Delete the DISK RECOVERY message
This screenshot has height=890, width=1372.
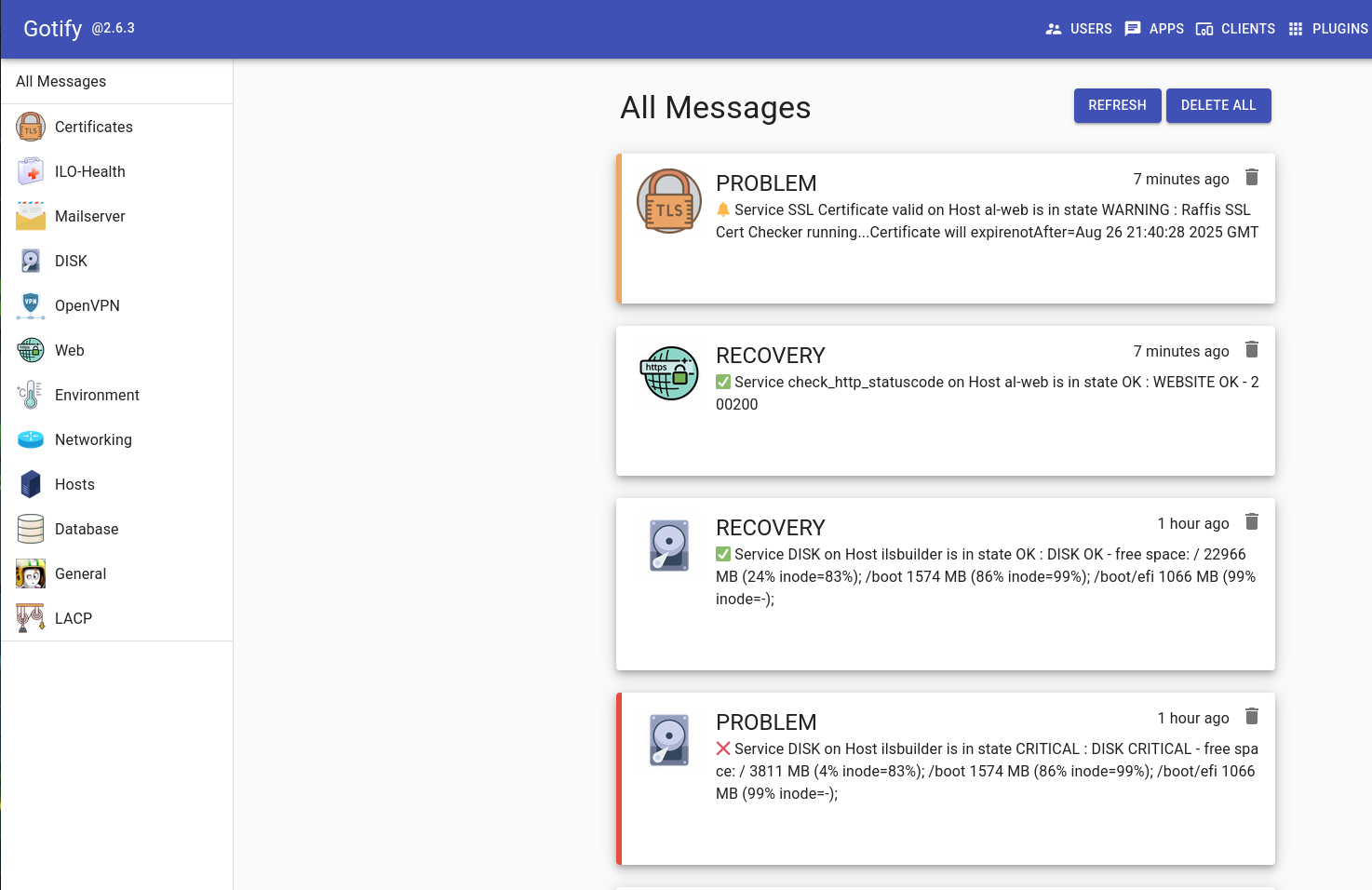tap(1251, 522)
